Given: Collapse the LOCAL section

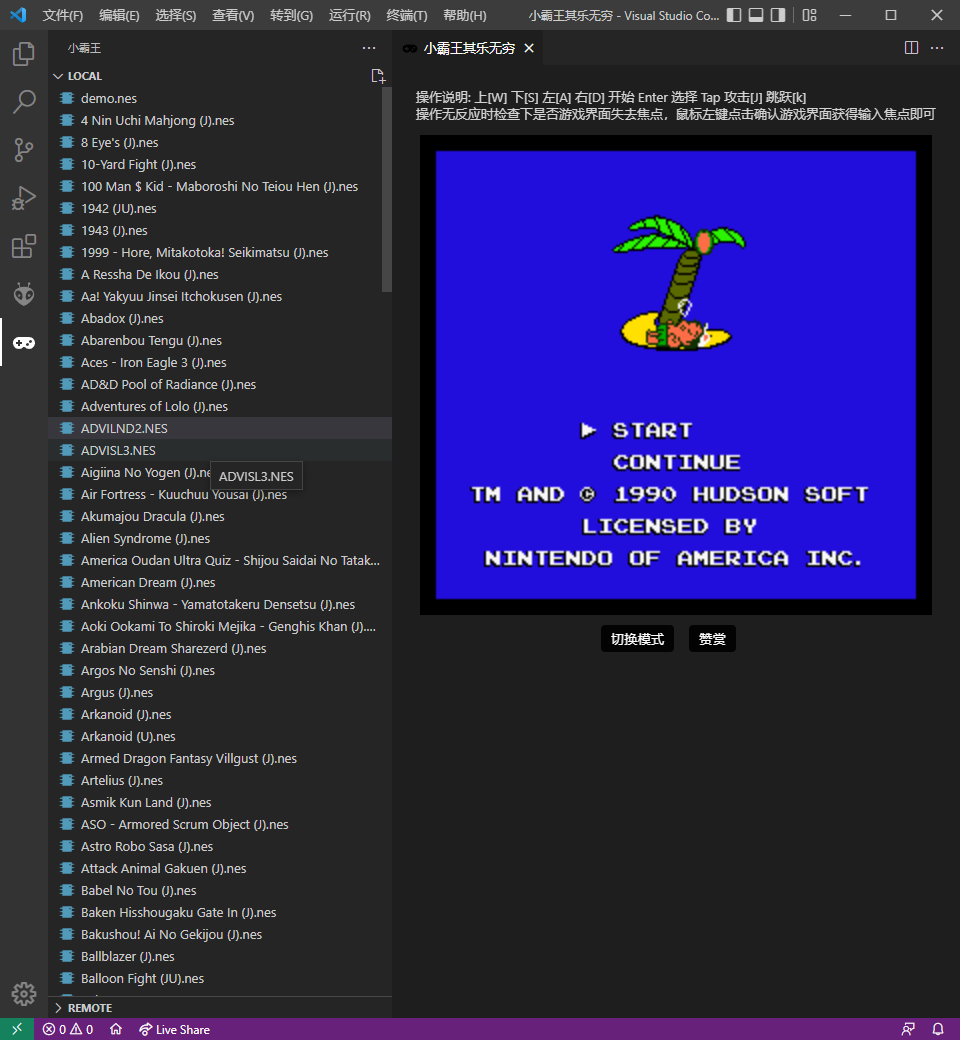Looking at the screenshot, I should tap(220, 76).
